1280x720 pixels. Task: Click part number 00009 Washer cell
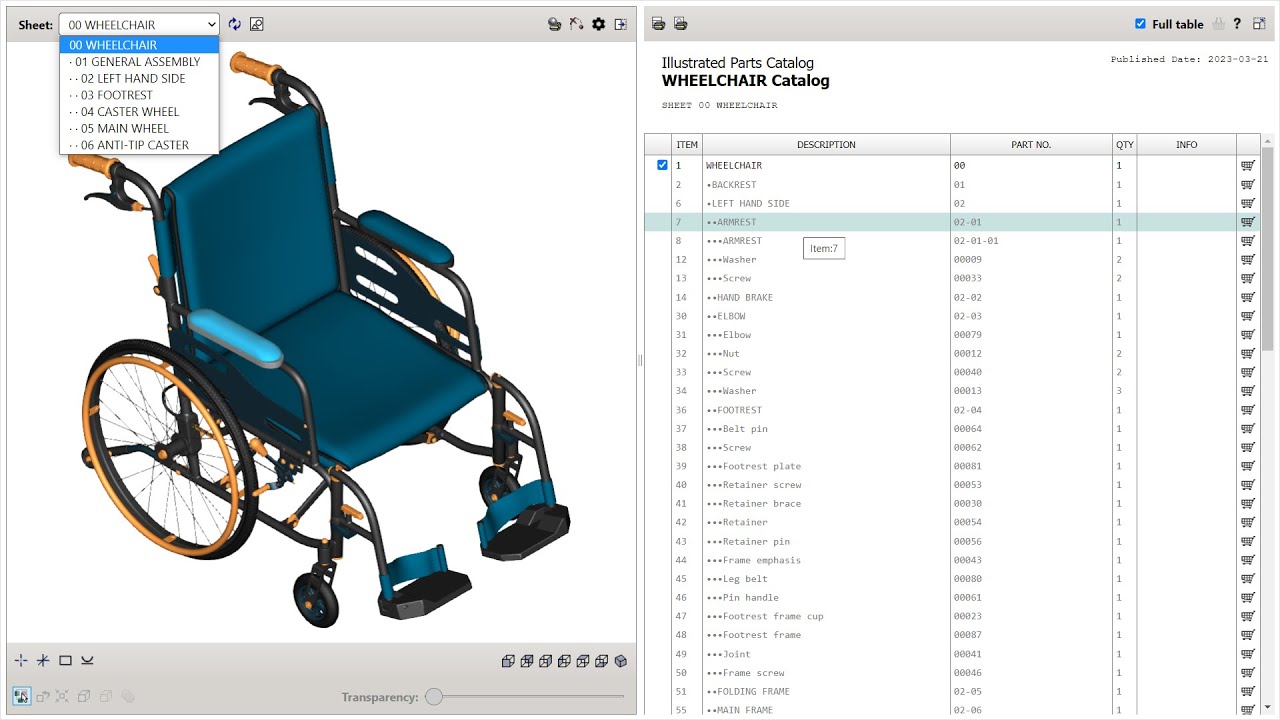coord(1031,260)
